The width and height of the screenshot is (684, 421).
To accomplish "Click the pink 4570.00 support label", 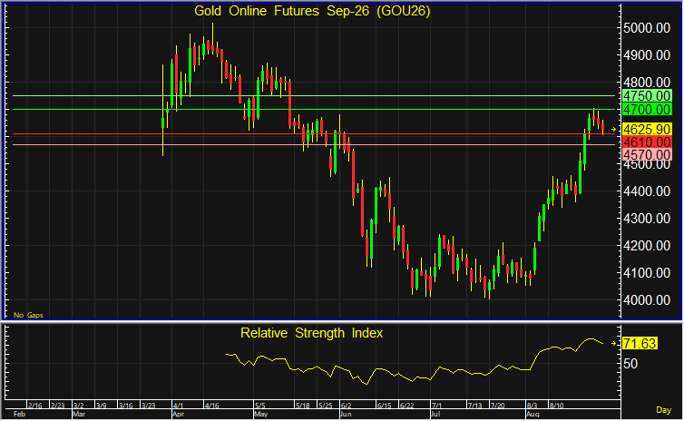I will point(646,154).
